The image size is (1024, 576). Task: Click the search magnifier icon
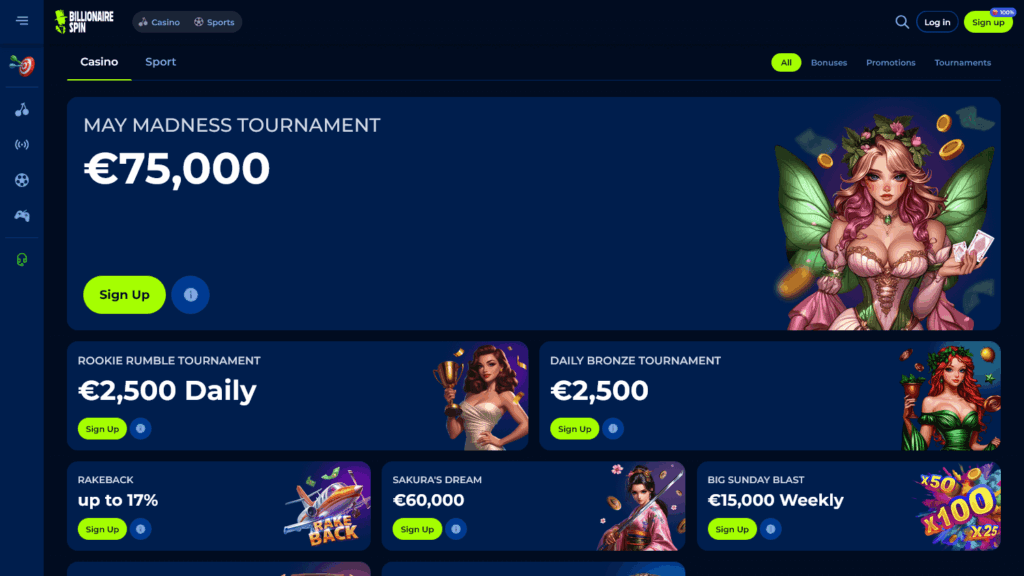point(902,22)
